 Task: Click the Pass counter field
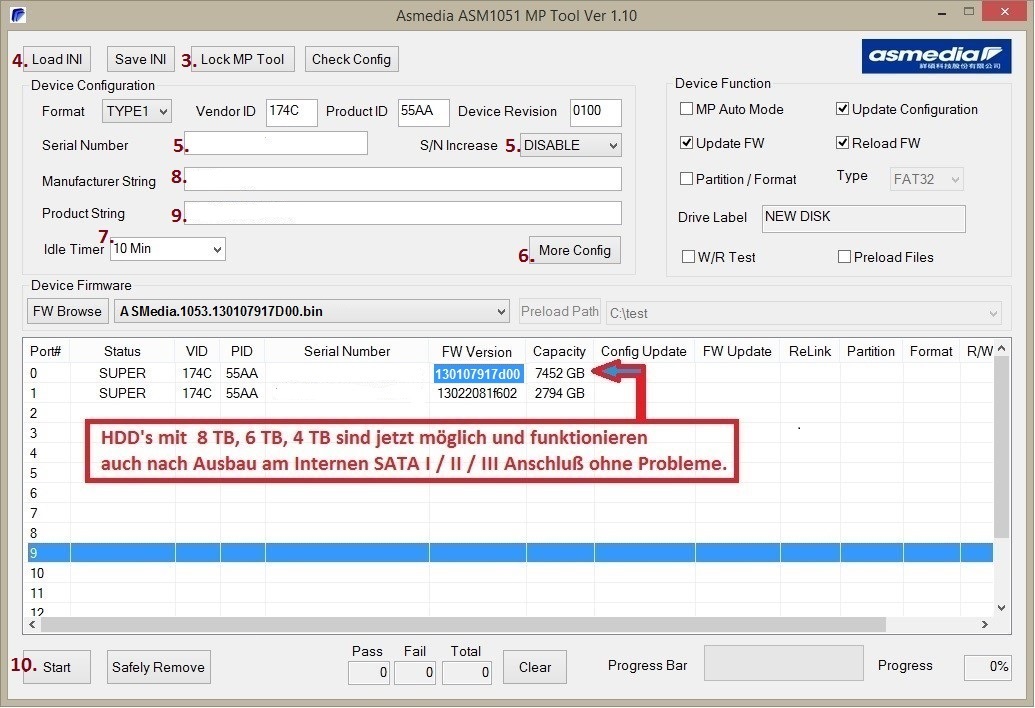(x=368, y=672)
